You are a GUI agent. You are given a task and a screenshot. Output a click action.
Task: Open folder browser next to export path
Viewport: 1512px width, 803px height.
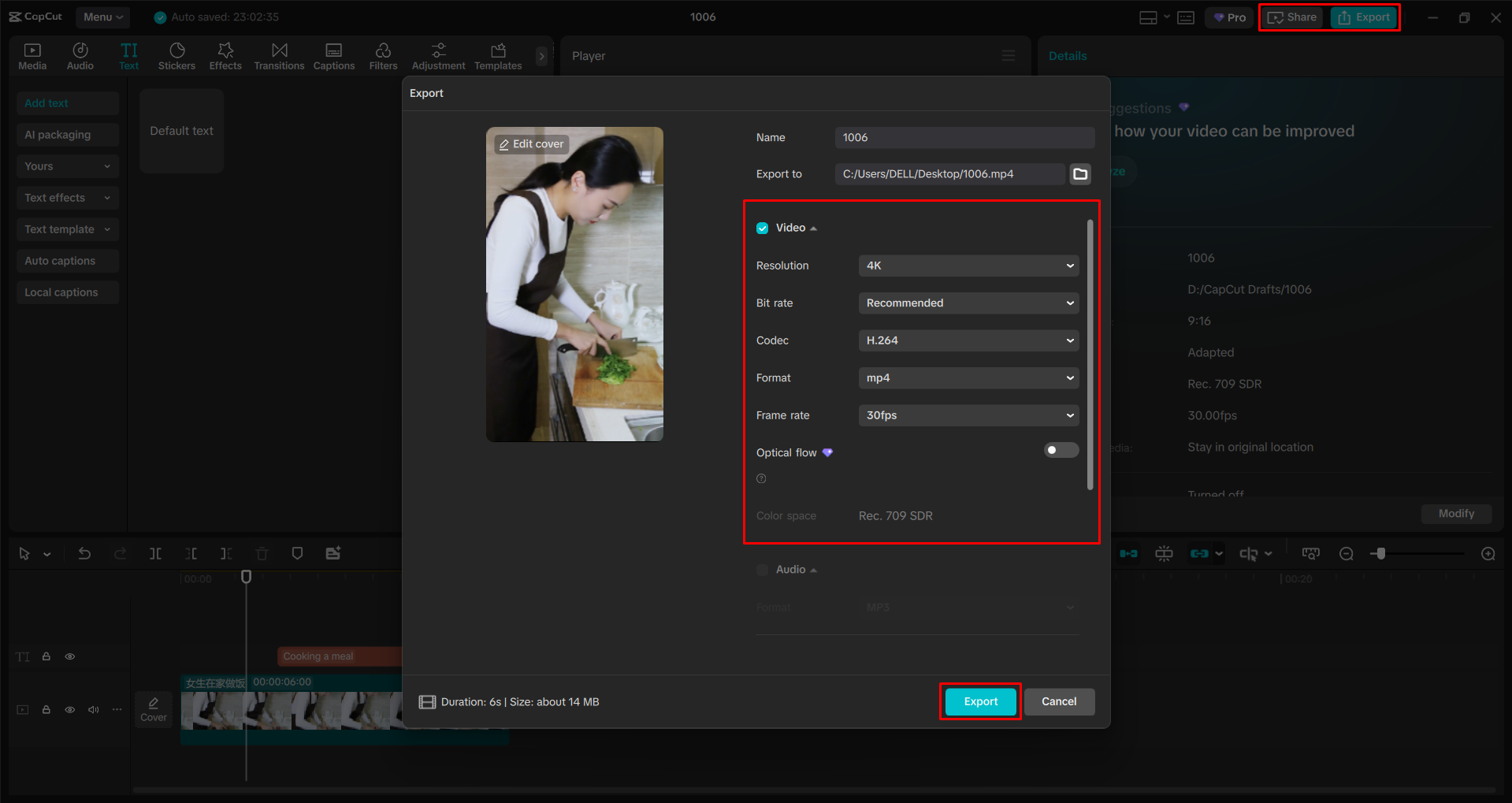(1079, 173)
